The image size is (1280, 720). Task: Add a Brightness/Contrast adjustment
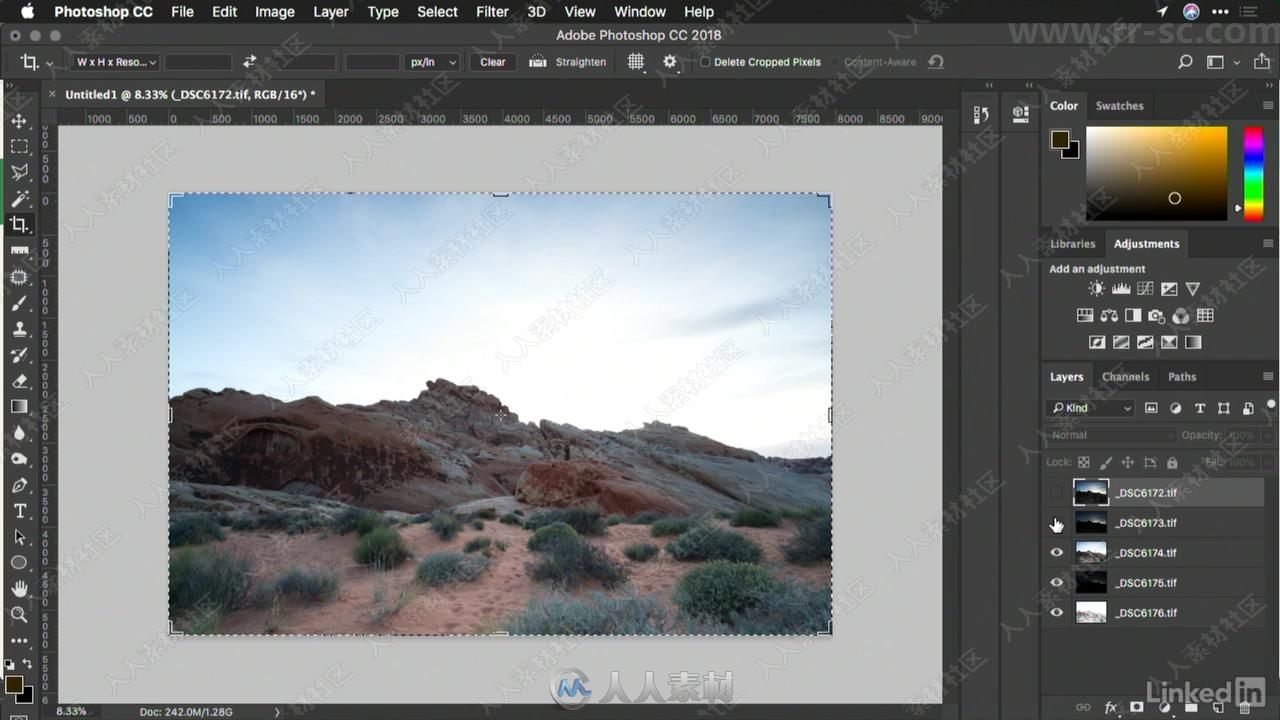[x=1097, y=289]
